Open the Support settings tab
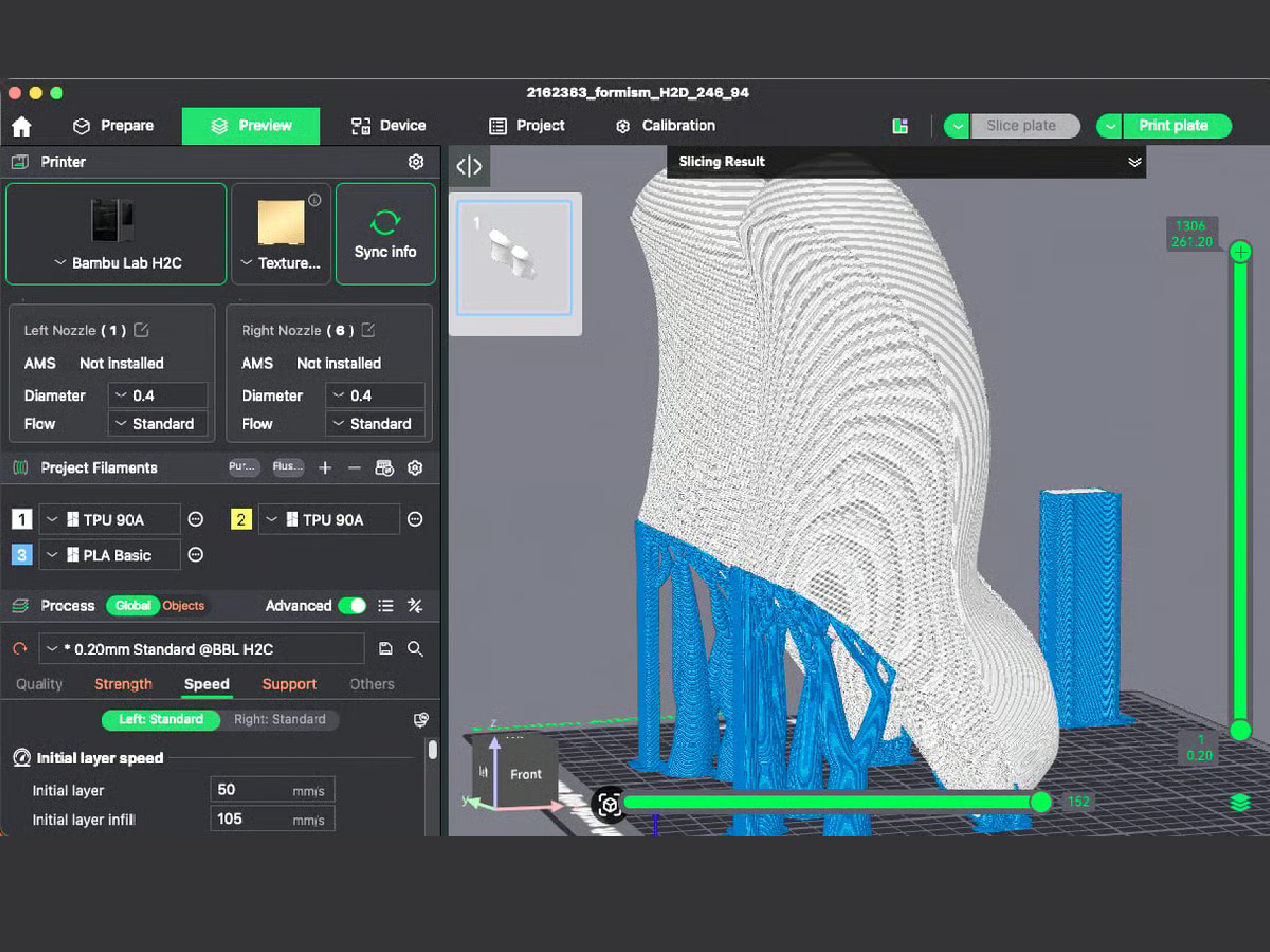The width and height of the screenshot is (1270, 952). pyautogui.click(x=289, y=684)
